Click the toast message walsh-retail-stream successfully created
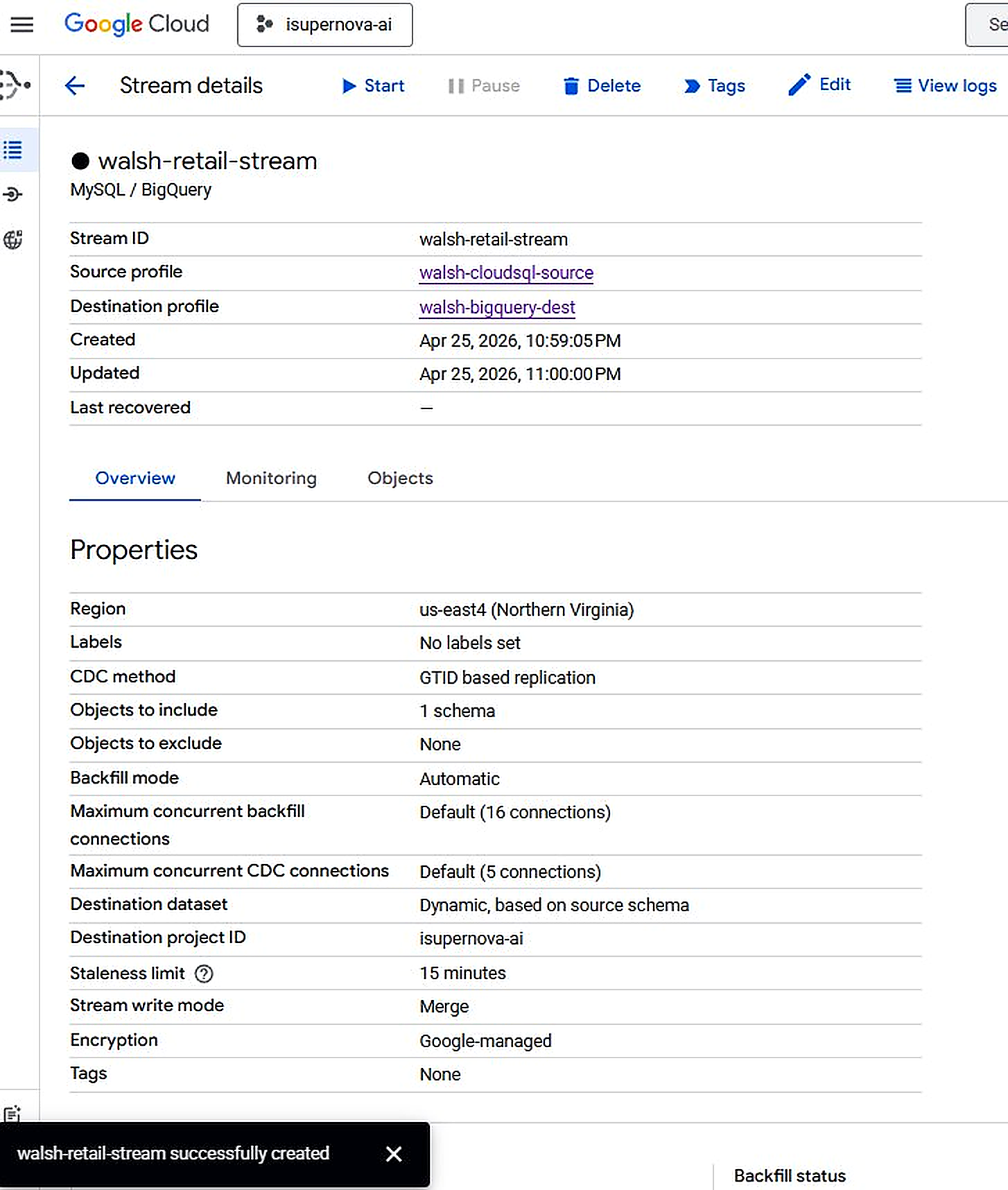This screenshot has height=1190, width=1008. [x=173, y=1154]
